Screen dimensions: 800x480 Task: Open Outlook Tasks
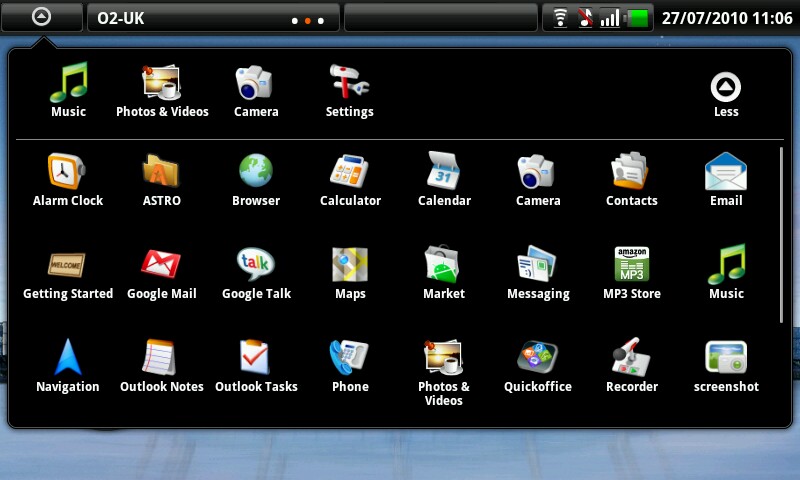pyautogui.click(x=256, y=366)
